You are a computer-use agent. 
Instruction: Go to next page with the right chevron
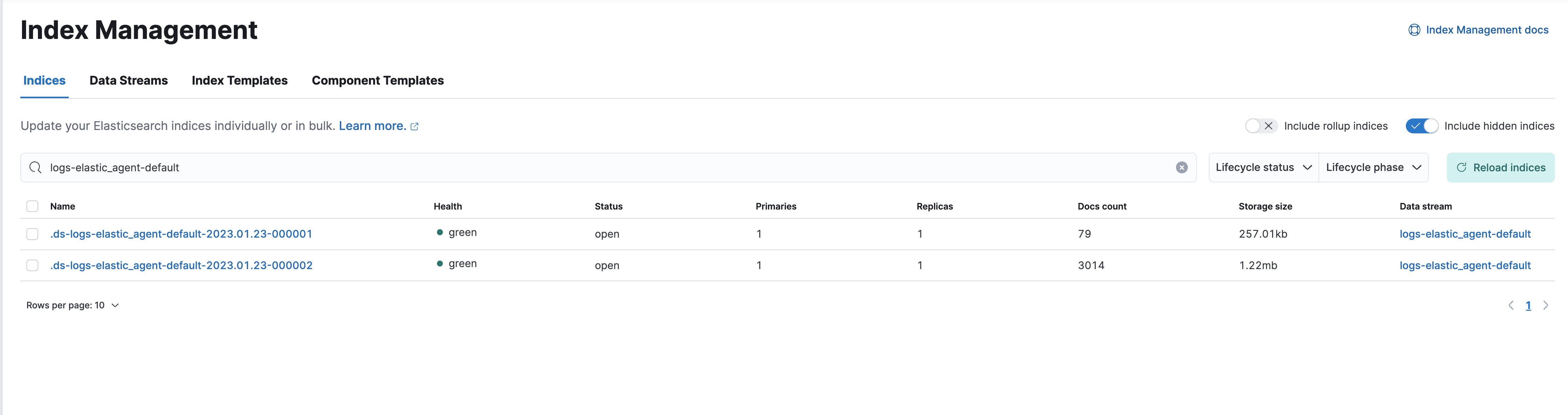[1546, 305]
